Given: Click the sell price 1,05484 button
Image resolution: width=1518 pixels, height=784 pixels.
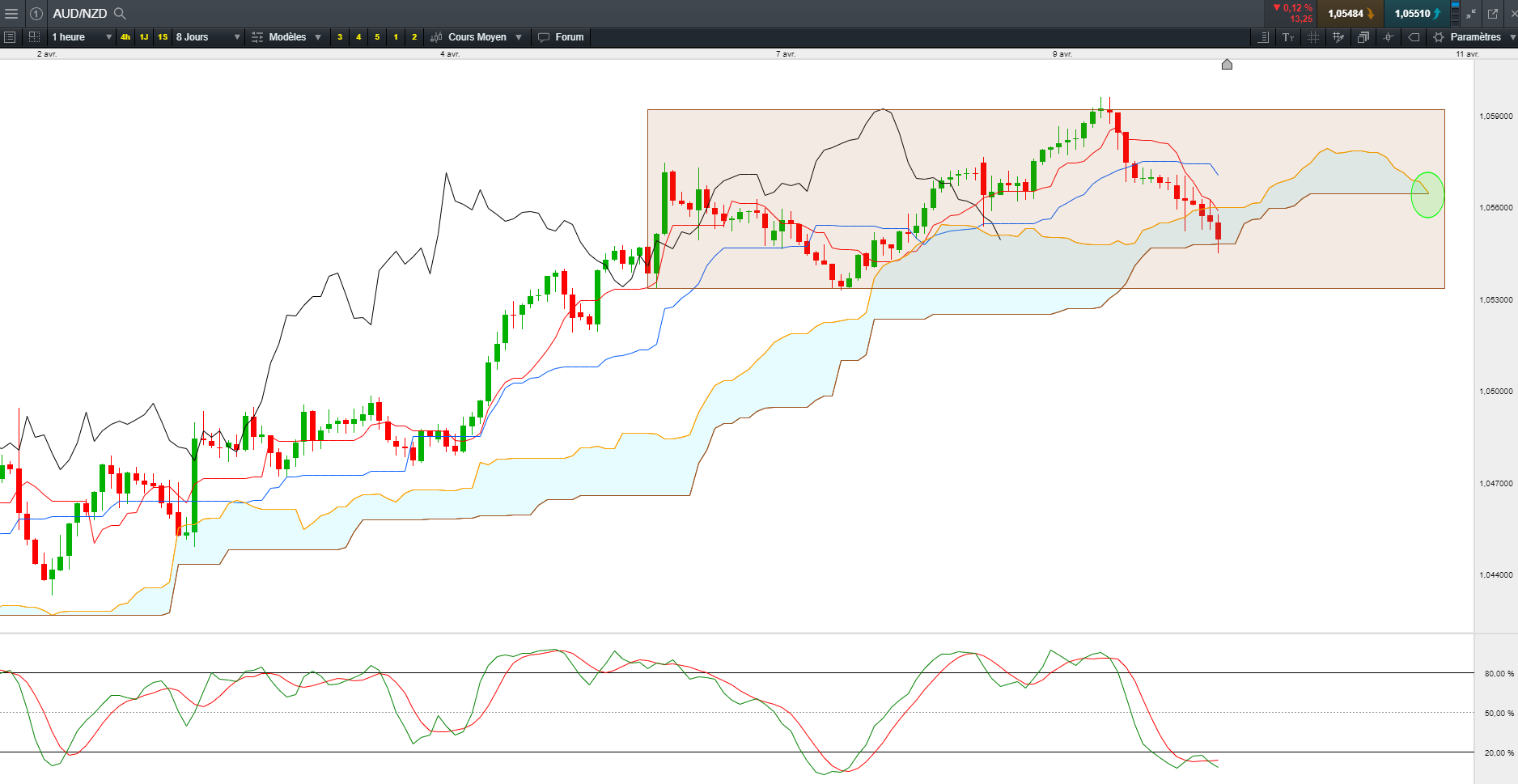Looking at the screenshot, I should click(x=1351, y=14).
